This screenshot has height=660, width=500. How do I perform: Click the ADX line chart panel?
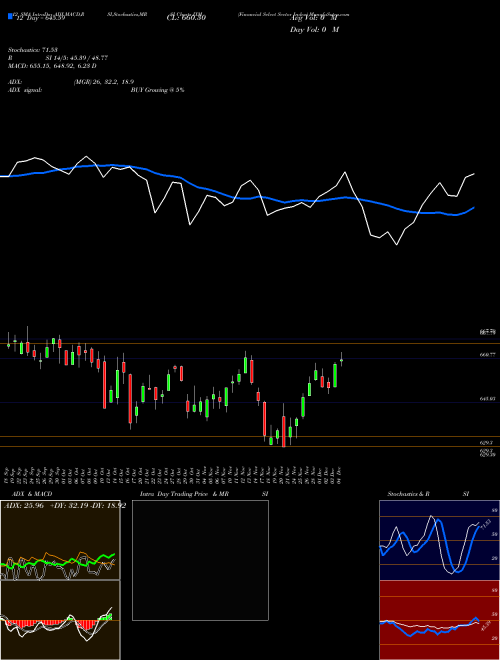click(60, 540)
